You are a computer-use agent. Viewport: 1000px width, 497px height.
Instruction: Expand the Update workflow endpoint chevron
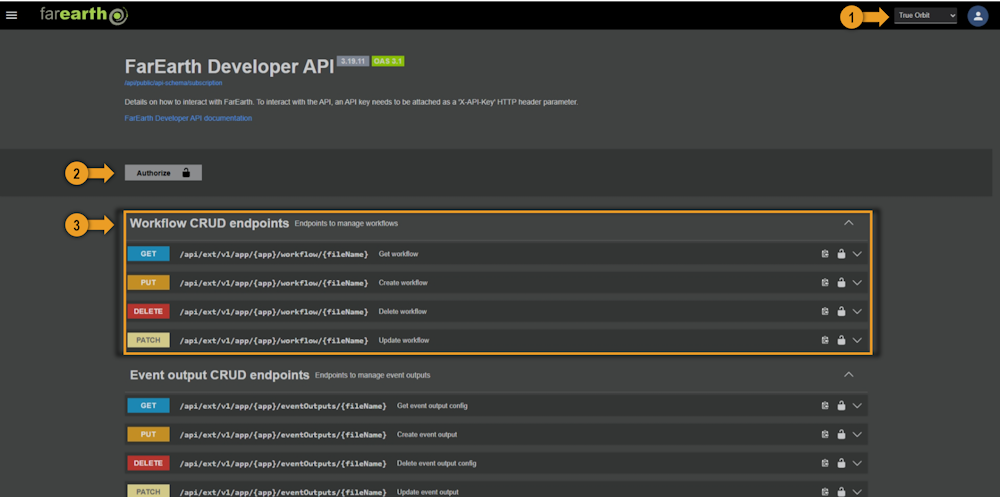pyautogui.click(x=857, y=340)
